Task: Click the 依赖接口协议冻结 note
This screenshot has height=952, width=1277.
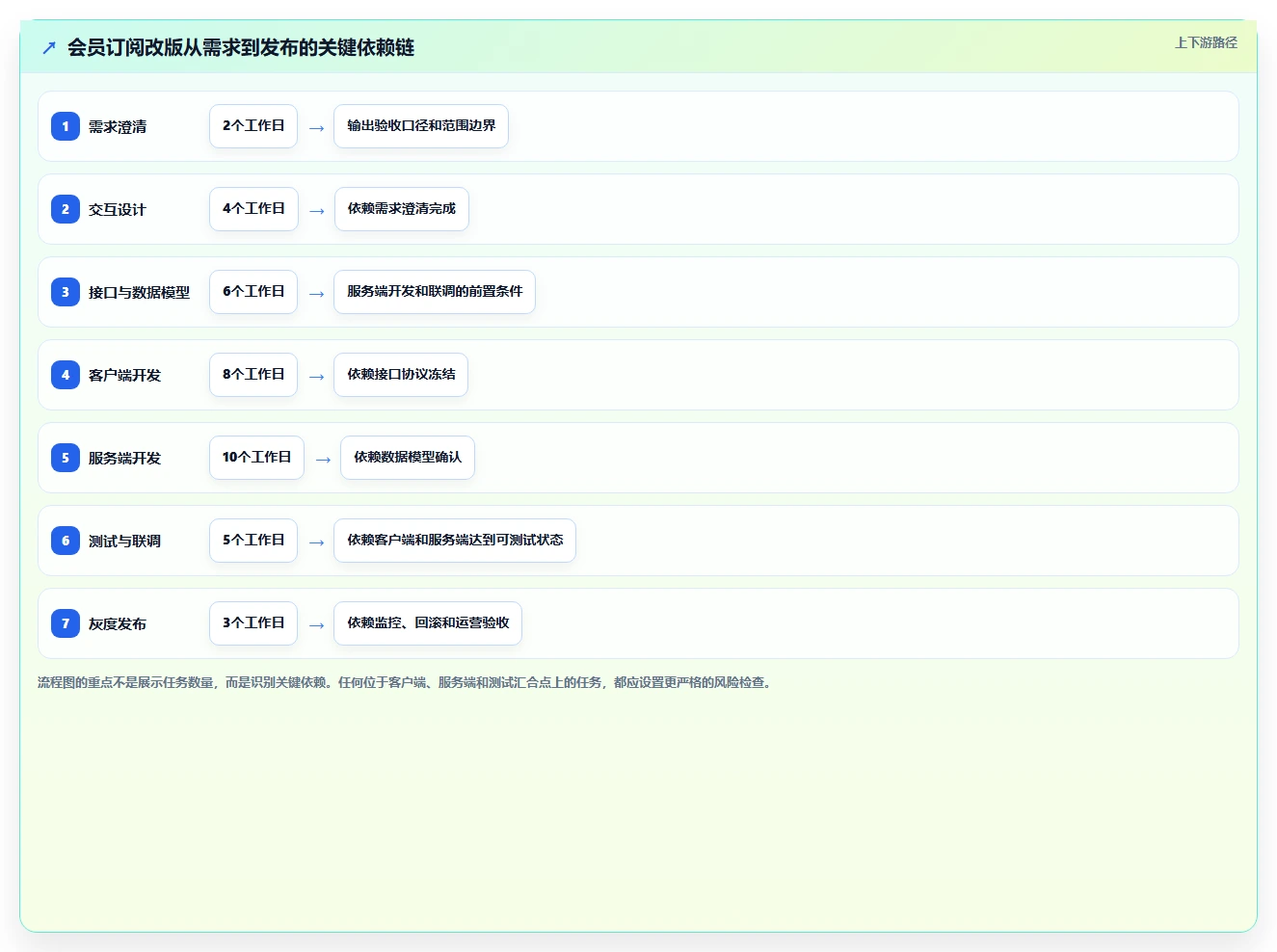Action: click(x=401, y=375)
